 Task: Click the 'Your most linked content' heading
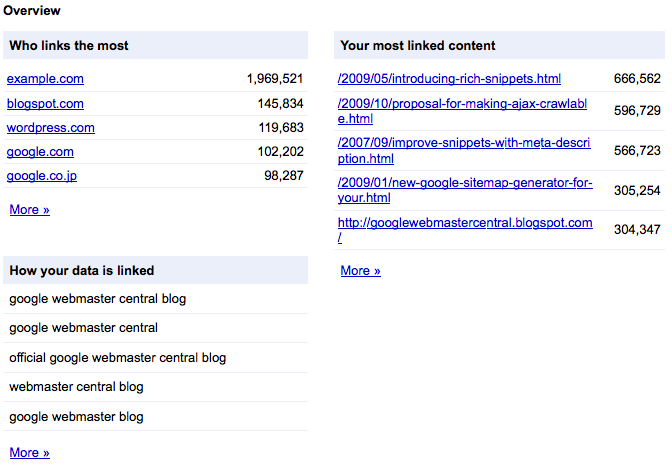(x=418, y=45)
